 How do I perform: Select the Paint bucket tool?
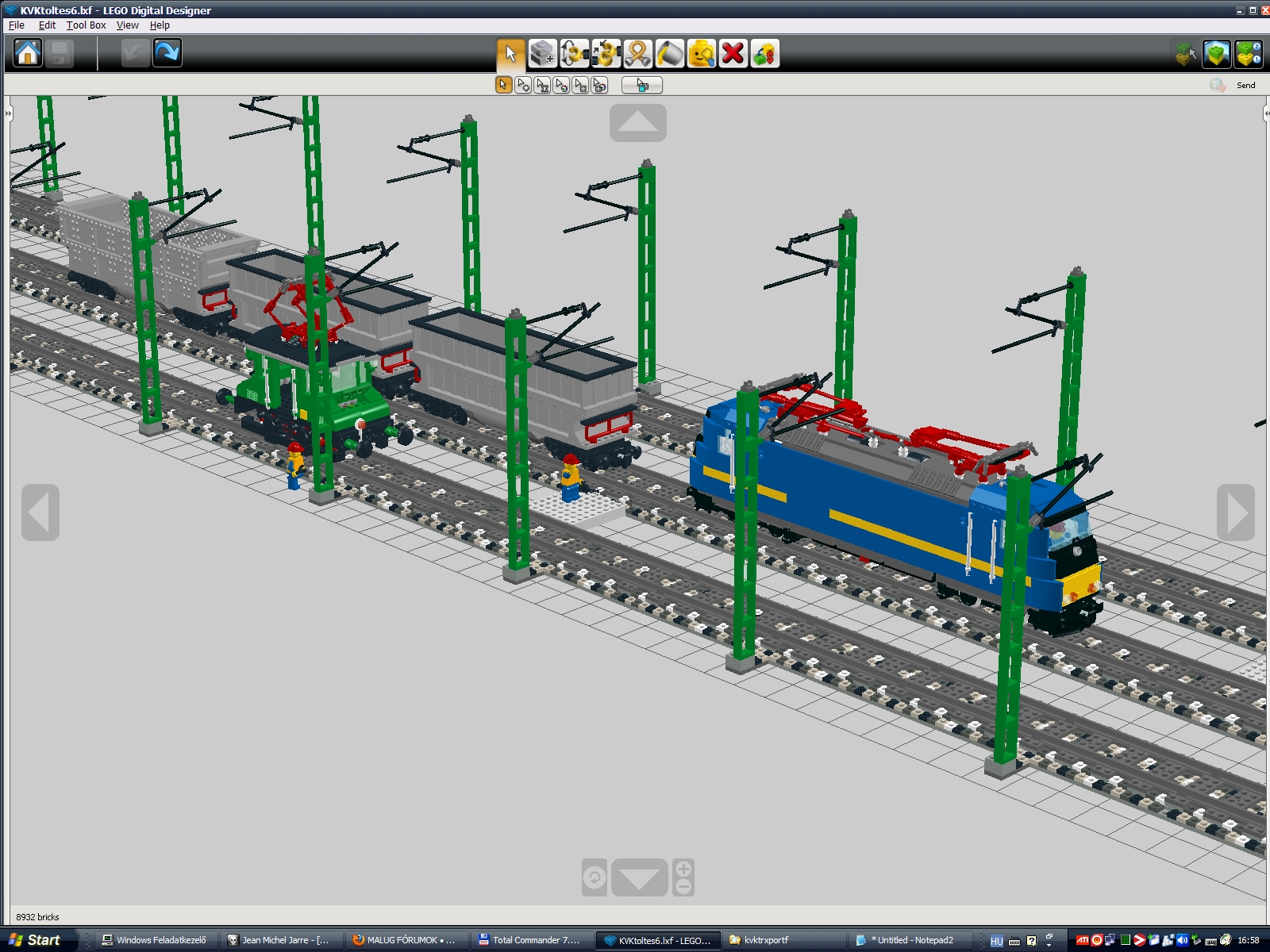click(x=669, y=54)
